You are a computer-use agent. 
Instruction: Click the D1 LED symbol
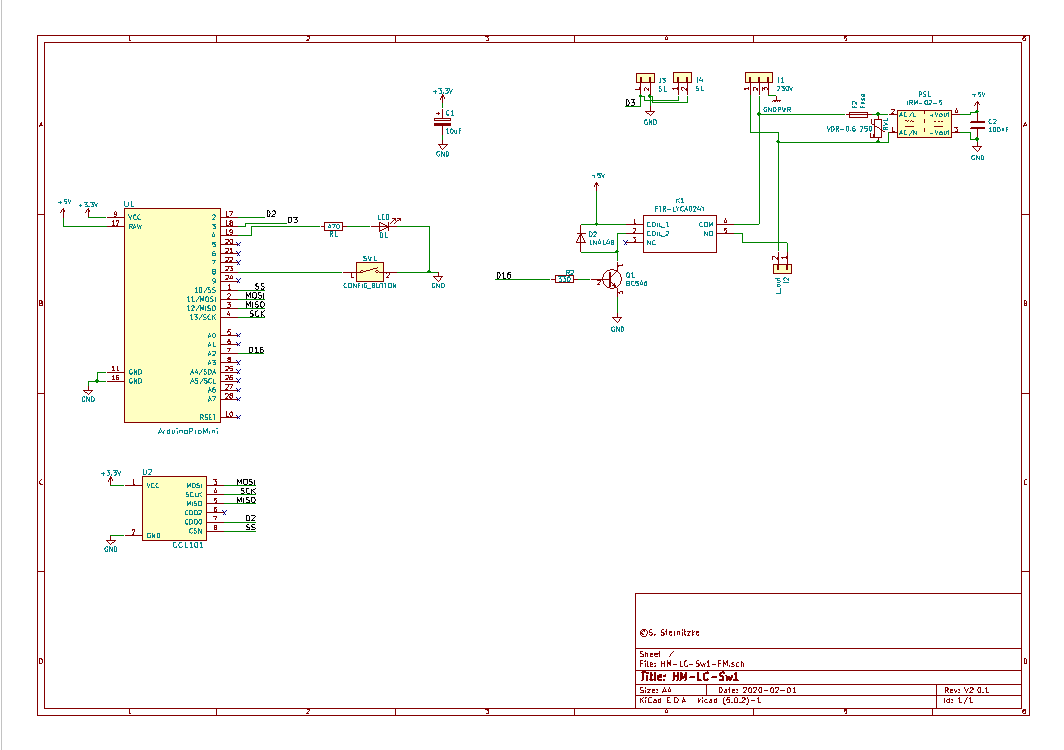click(x=384, y=227)
